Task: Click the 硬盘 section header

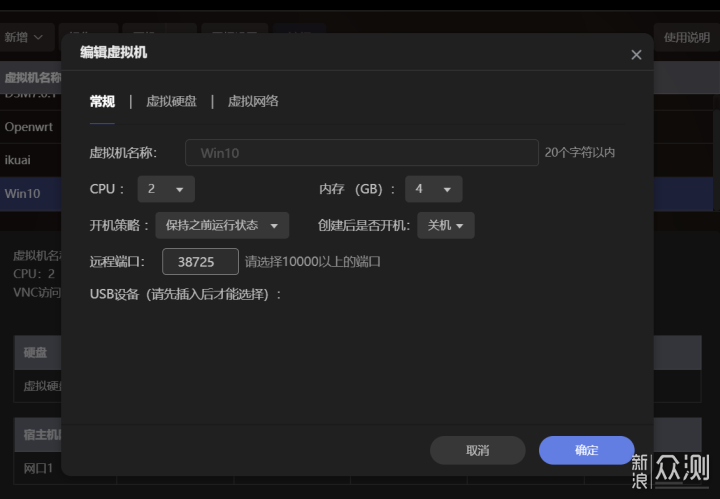Action: [36, 353]
